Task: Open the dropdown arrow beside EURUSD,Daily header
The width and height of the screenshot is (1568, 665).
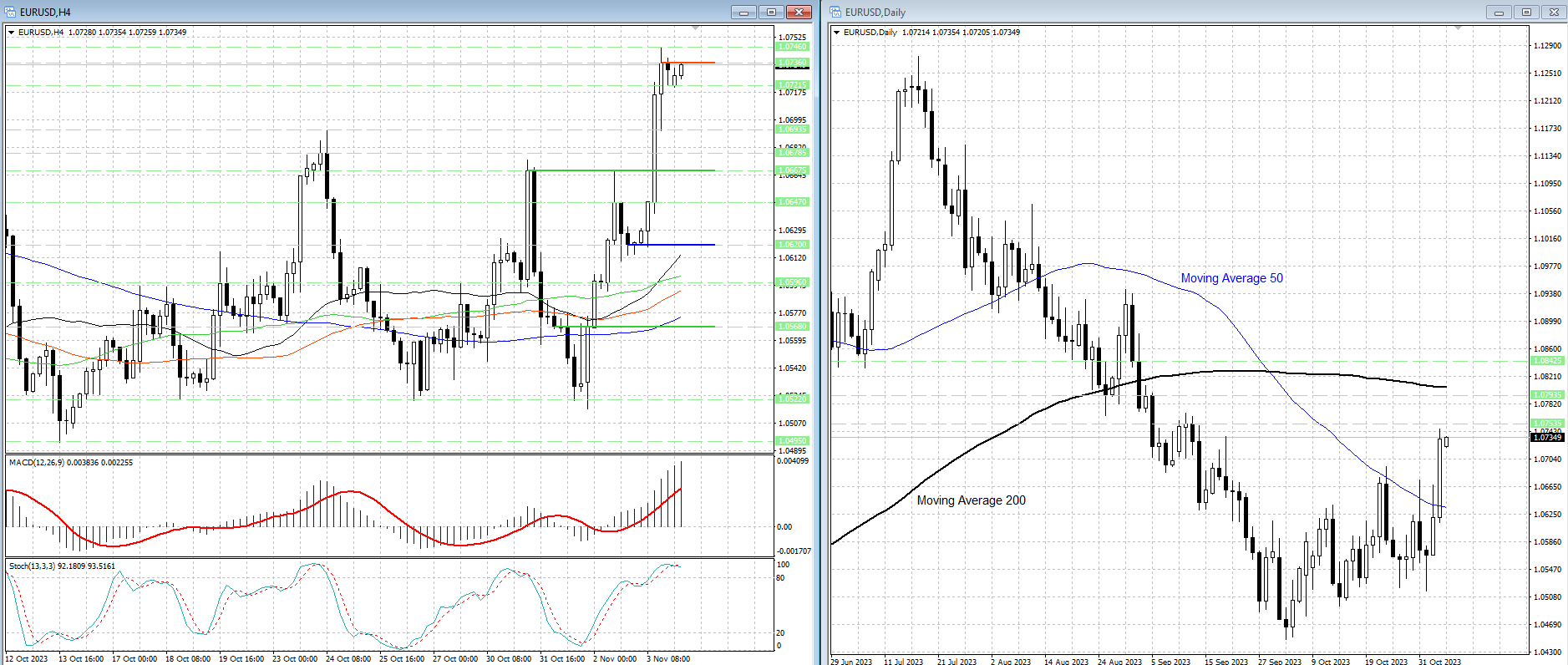Action: pyautogui.click(x=837, y=33)
